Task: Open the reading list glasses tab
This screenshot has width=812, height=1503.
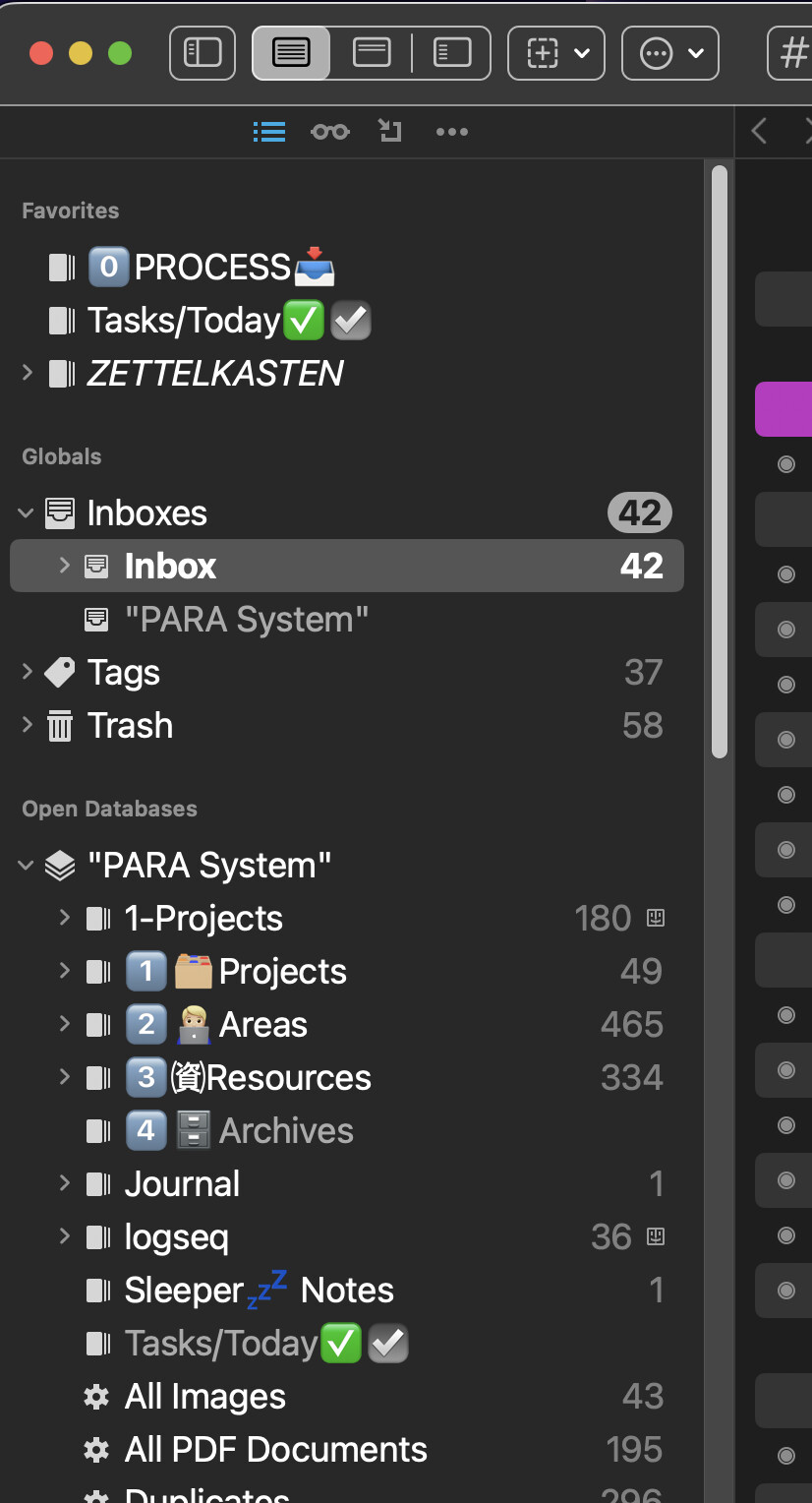Action: click(x=330, y=132)
